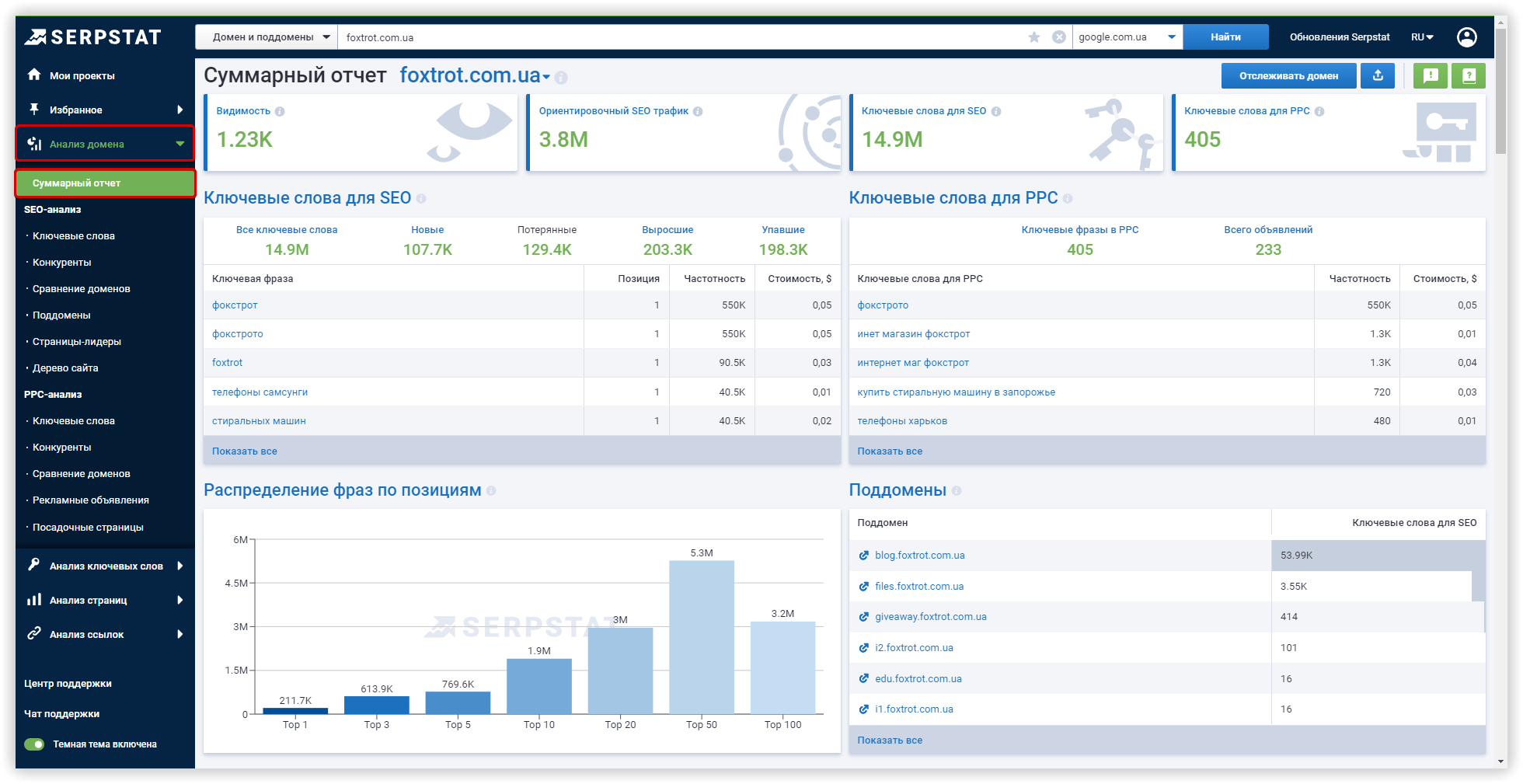Open PPC keyword купить стиральную машину в запорожье

(x=956, y=392)
